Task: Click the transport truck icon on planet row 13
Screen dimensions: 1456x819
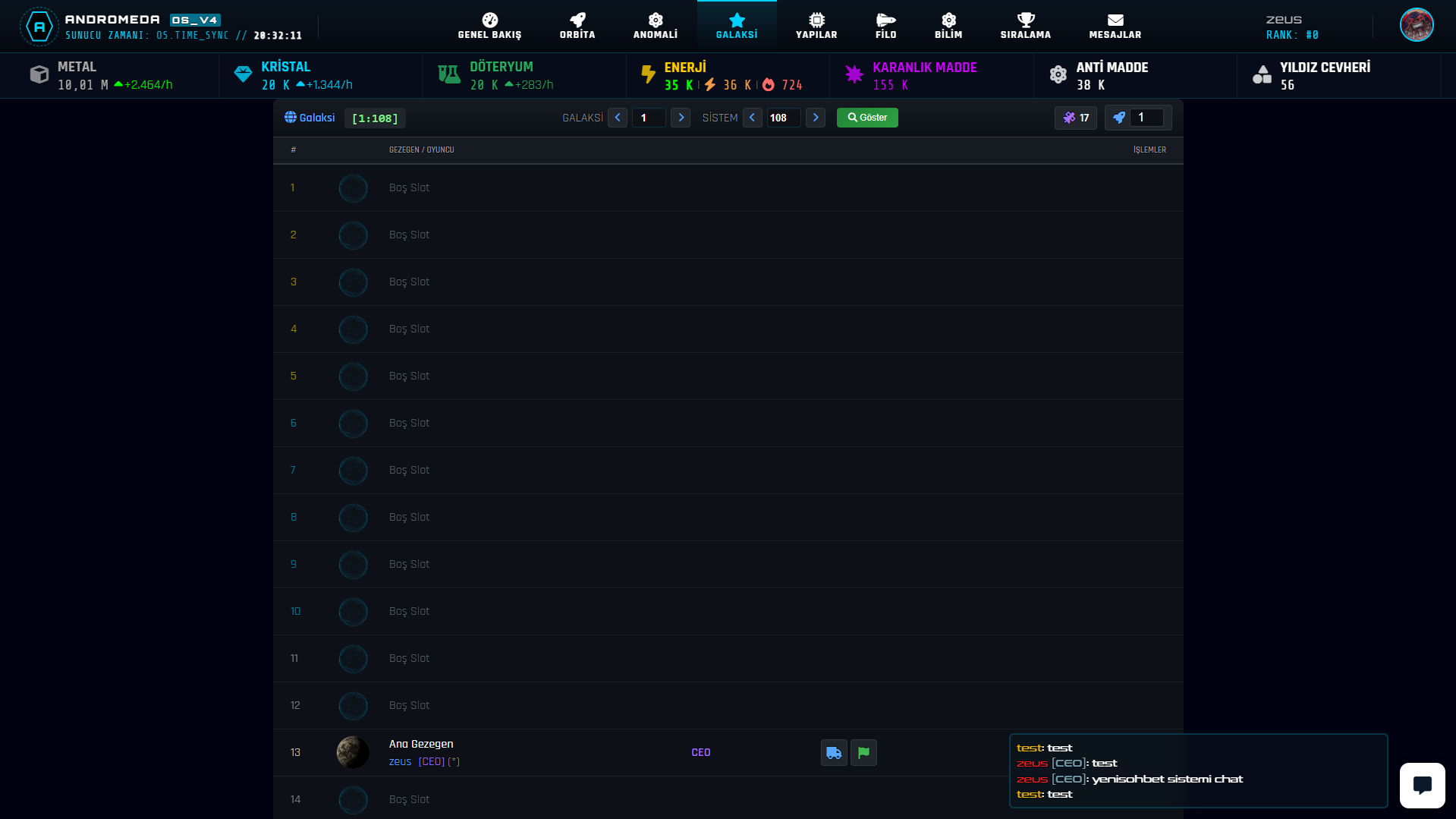Action: point(834,752)
